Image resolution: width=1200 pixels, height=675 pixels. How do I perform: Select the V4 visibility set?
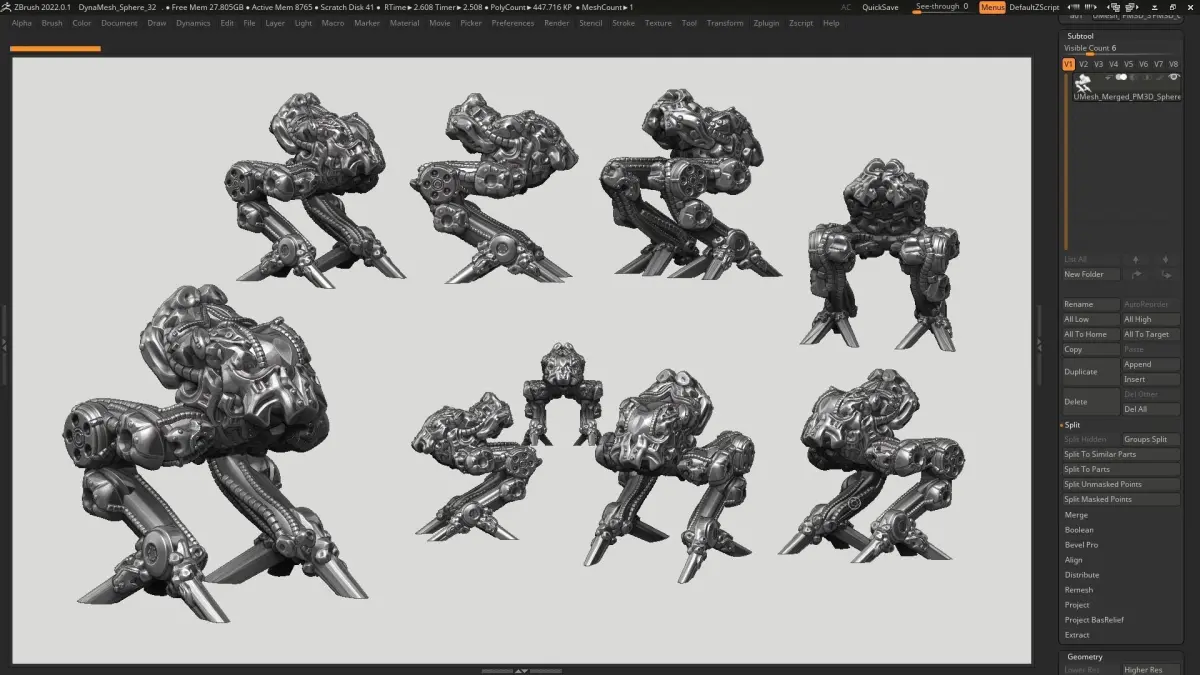[x=1113, y=64]
